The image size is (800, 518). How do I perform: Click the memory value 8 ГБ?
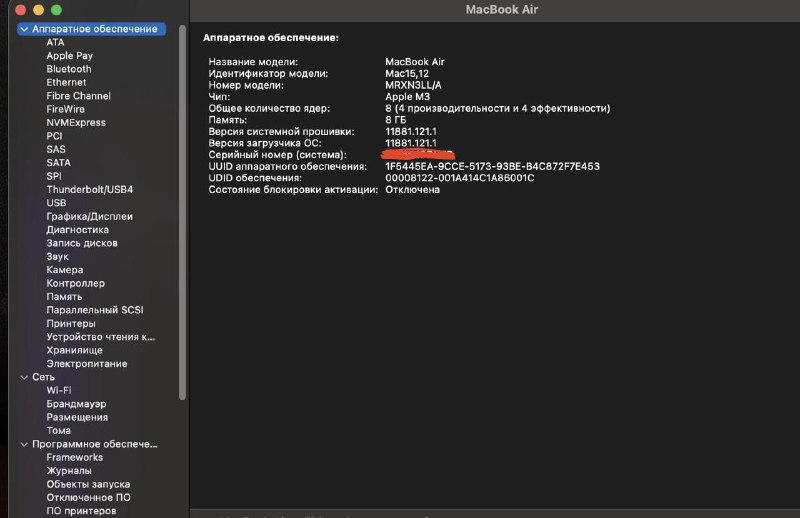click(395, 120)
